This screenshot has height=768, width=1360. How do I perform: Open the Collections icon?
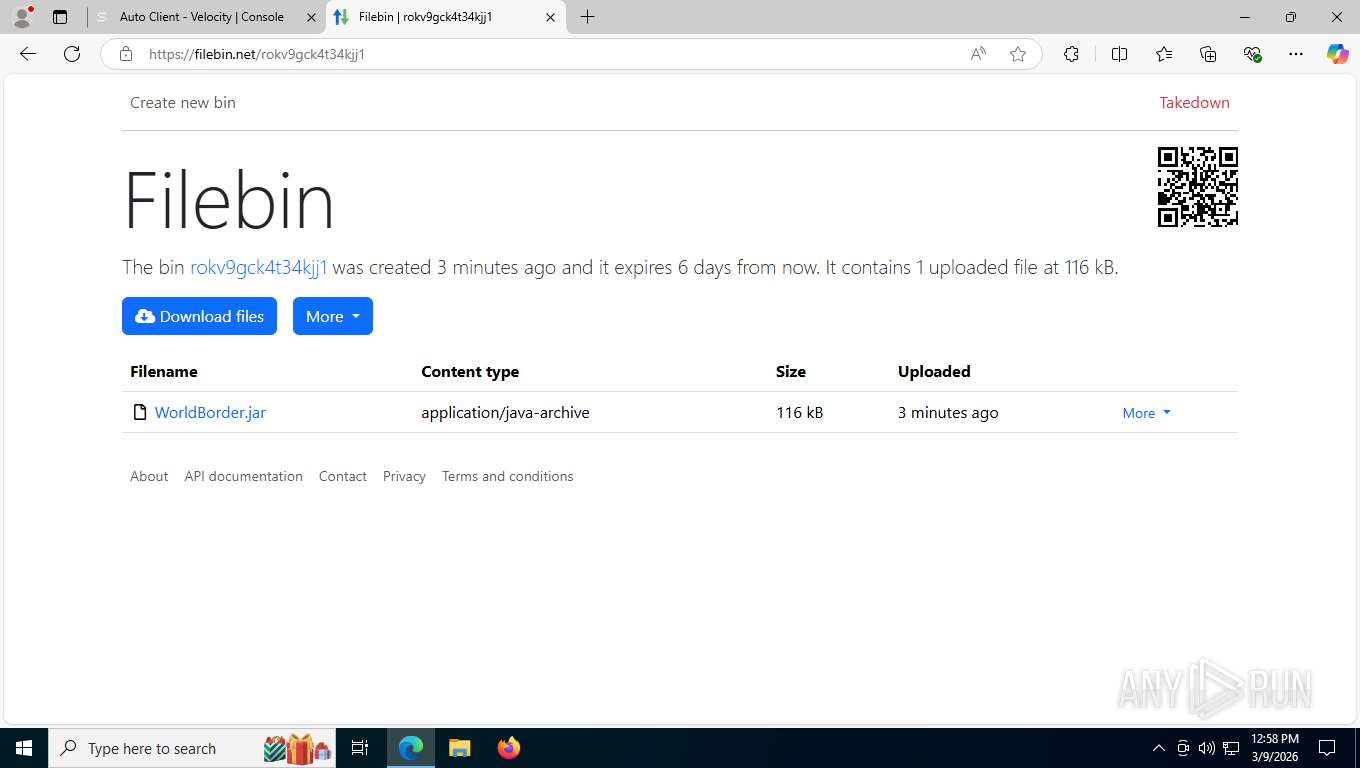pos(1208,54)
